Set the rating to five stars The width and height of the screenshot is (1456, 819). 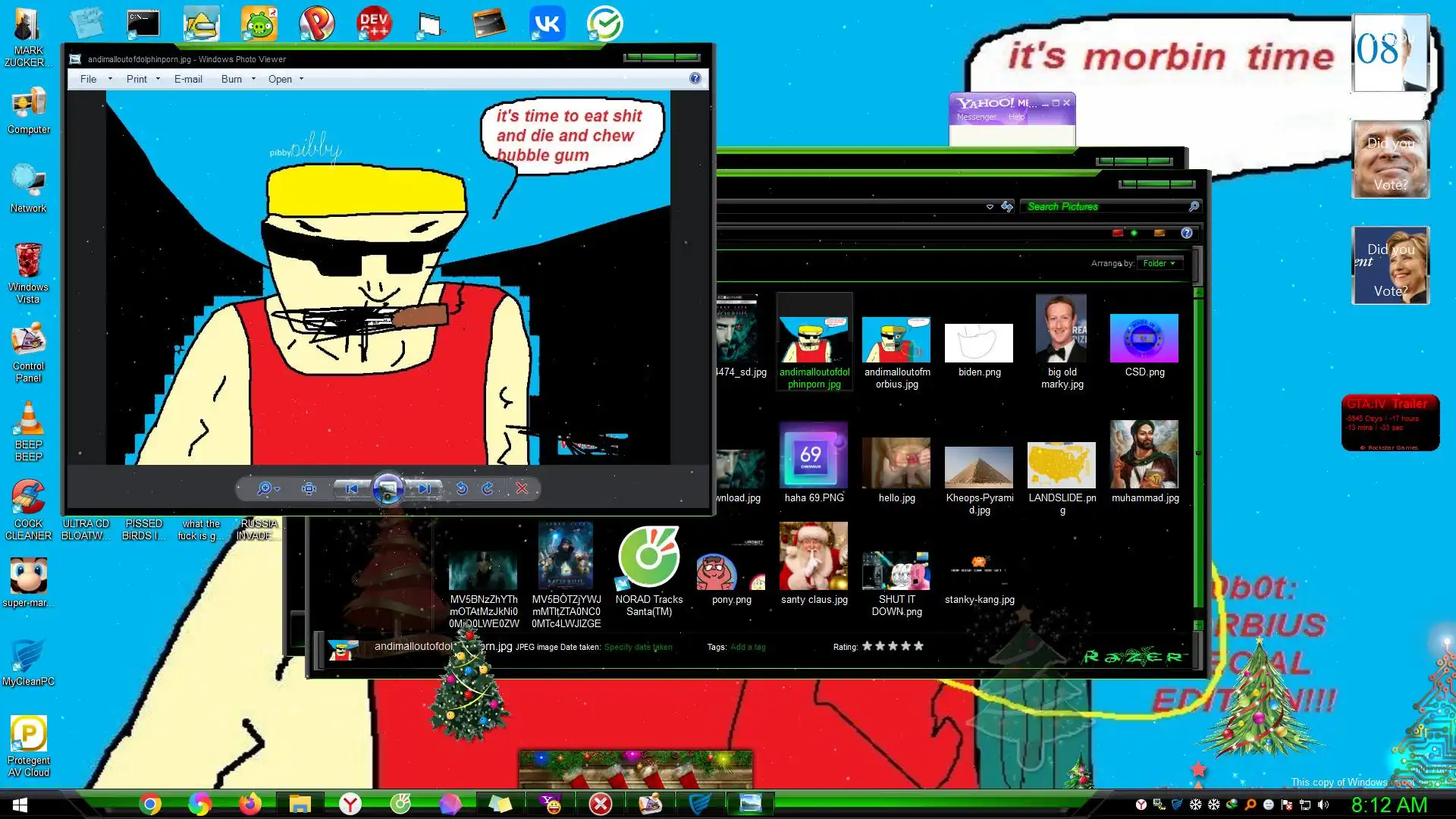918,646
